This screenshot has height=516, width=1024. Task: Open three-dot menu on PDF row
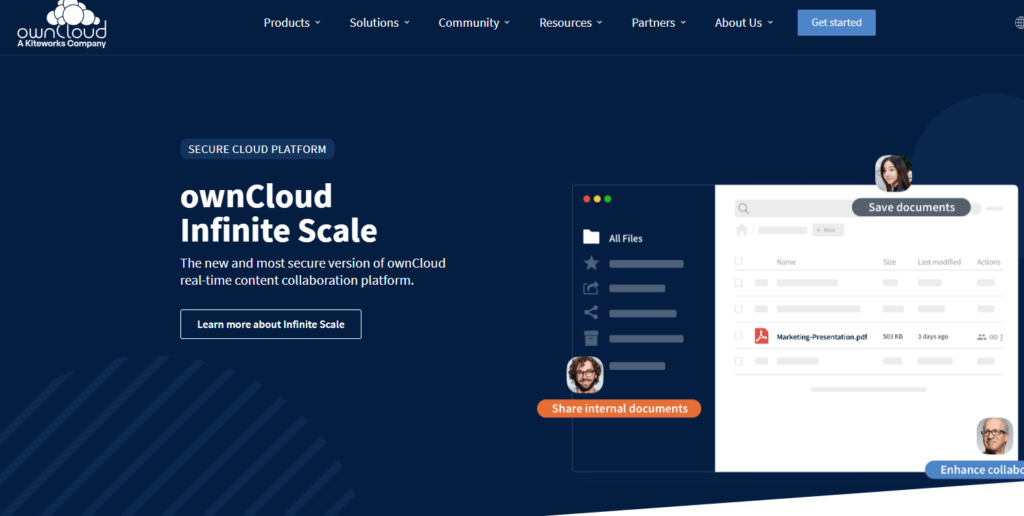[1002, 337]
